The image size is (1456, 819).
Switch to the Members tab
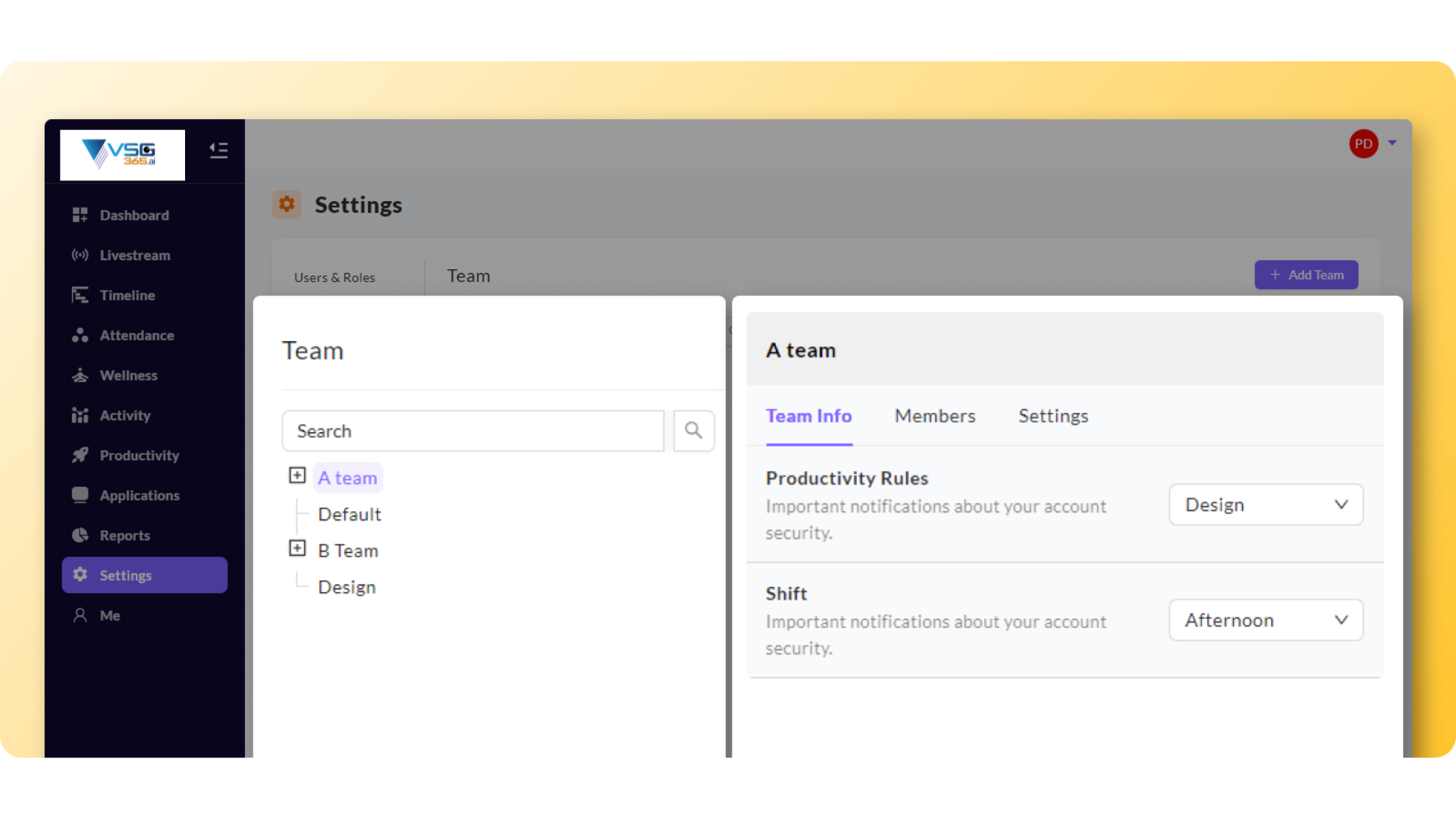click(x=934, y=416)
